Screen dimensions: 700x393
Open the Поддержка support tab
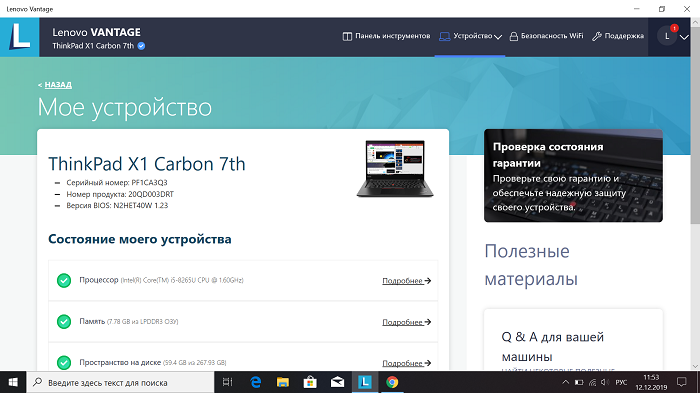[618, 36]
